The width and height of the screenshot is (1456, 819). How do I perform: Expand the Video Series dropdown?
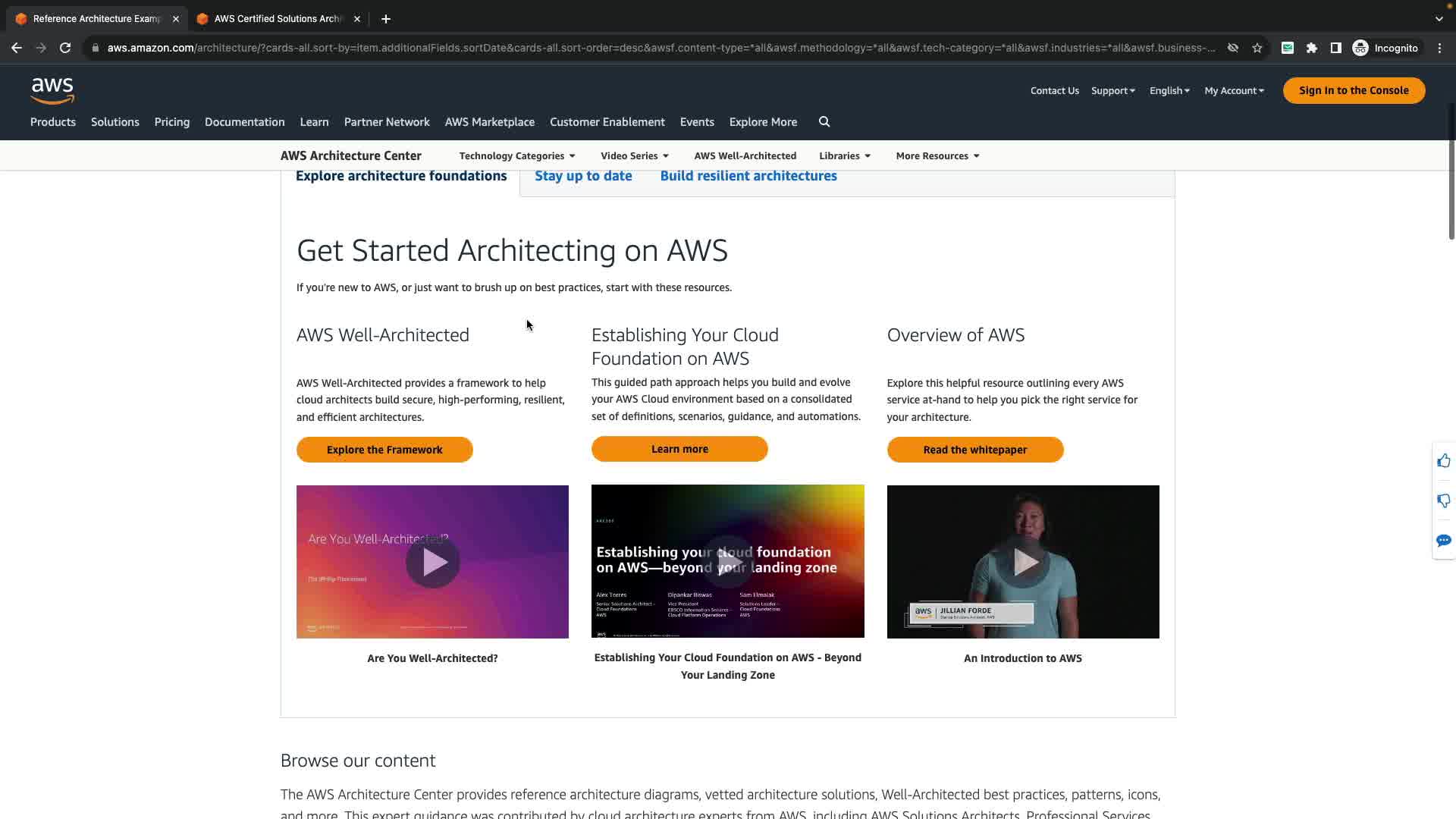[x=635, y=156]
